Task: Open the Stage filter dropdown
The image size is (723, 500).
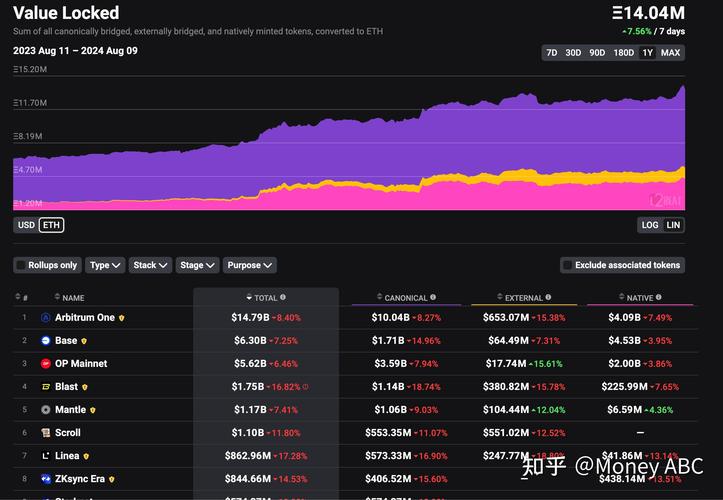Action: tap(197, 265)
